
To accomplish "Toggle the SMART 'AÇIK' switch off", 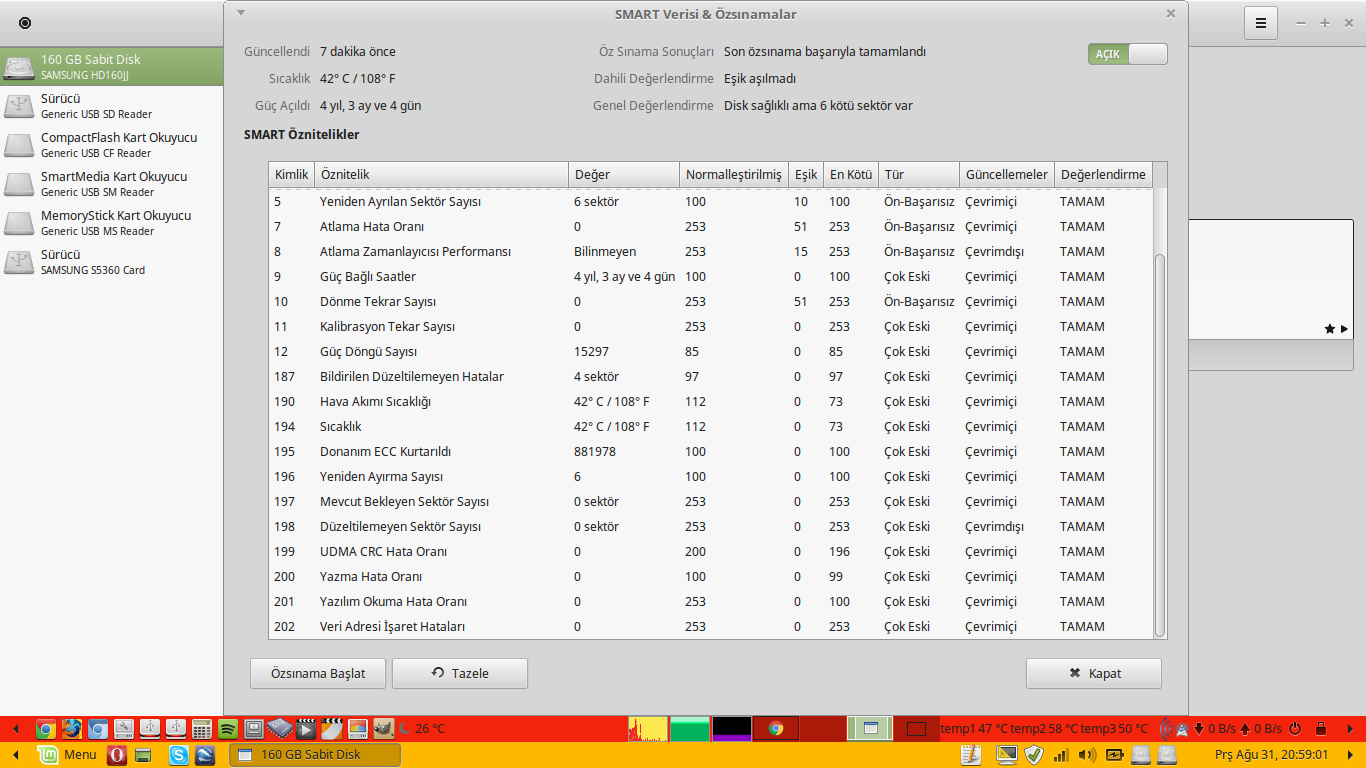I will point(1128,54).
